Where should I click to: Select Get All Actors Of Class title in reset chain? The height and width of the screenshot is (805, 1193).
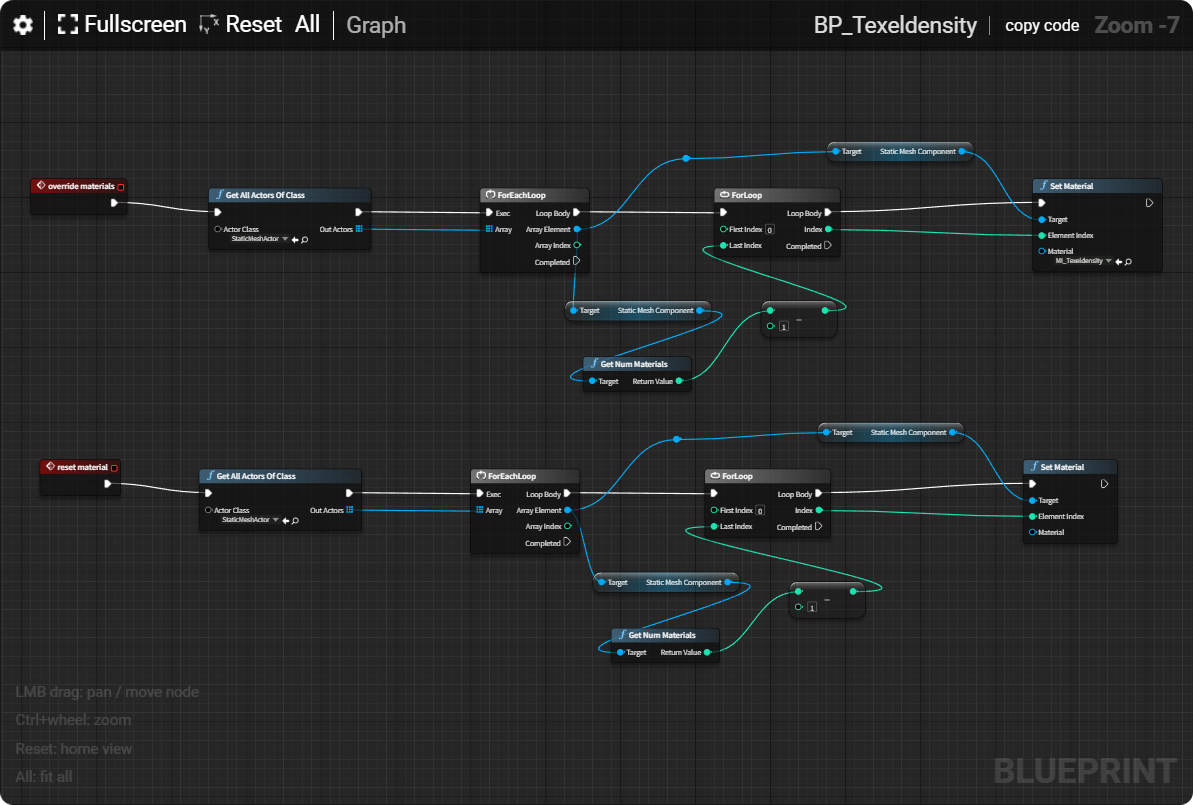tap(256, 476)
